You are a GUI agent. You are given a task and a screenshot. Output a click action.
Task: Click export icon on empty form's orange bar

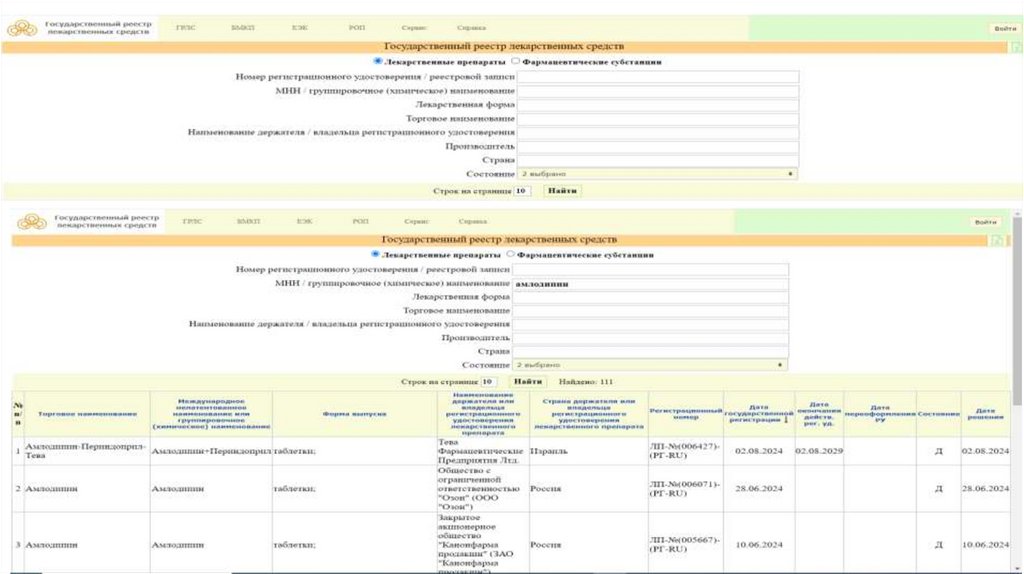point(1016,47)
